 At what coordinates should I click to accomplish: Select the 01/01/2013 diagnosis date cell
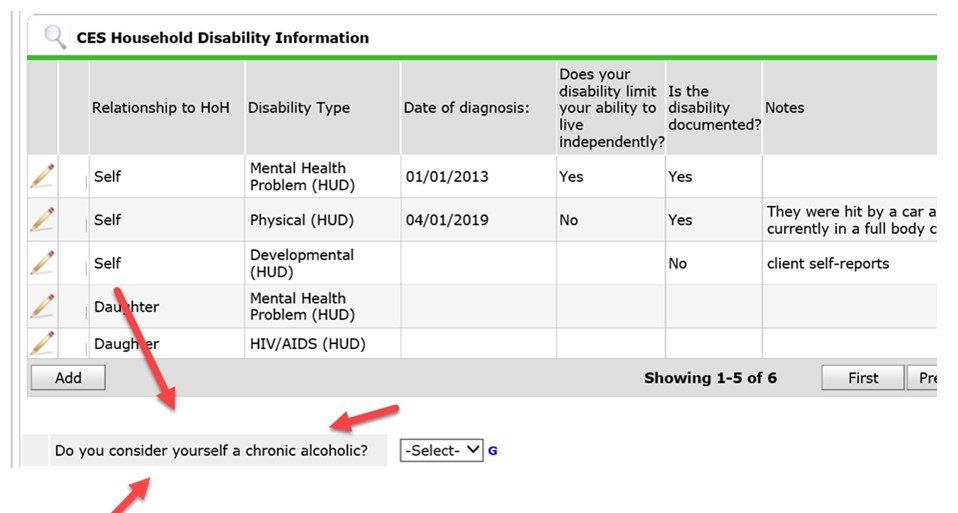[x=447, y=177]
